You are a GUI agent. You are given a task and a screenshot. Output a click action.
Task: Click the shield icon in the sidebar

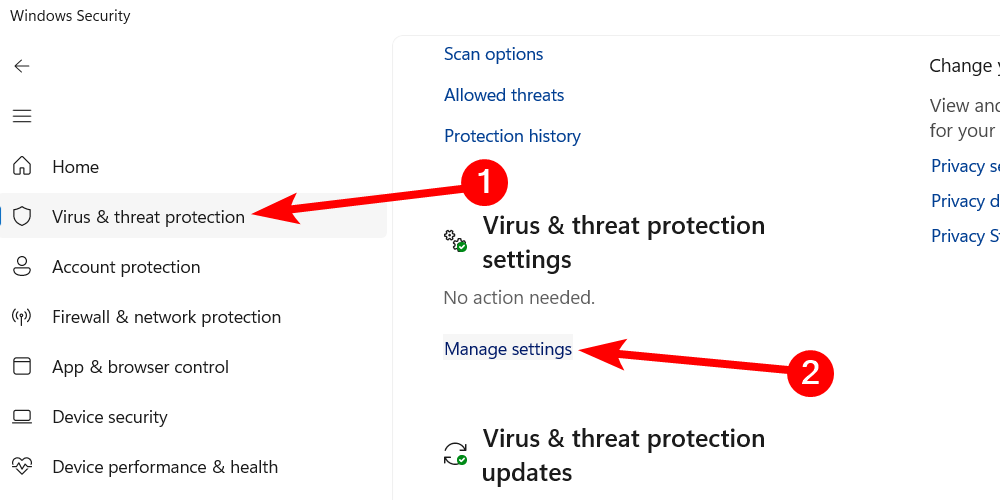[22, 217]
